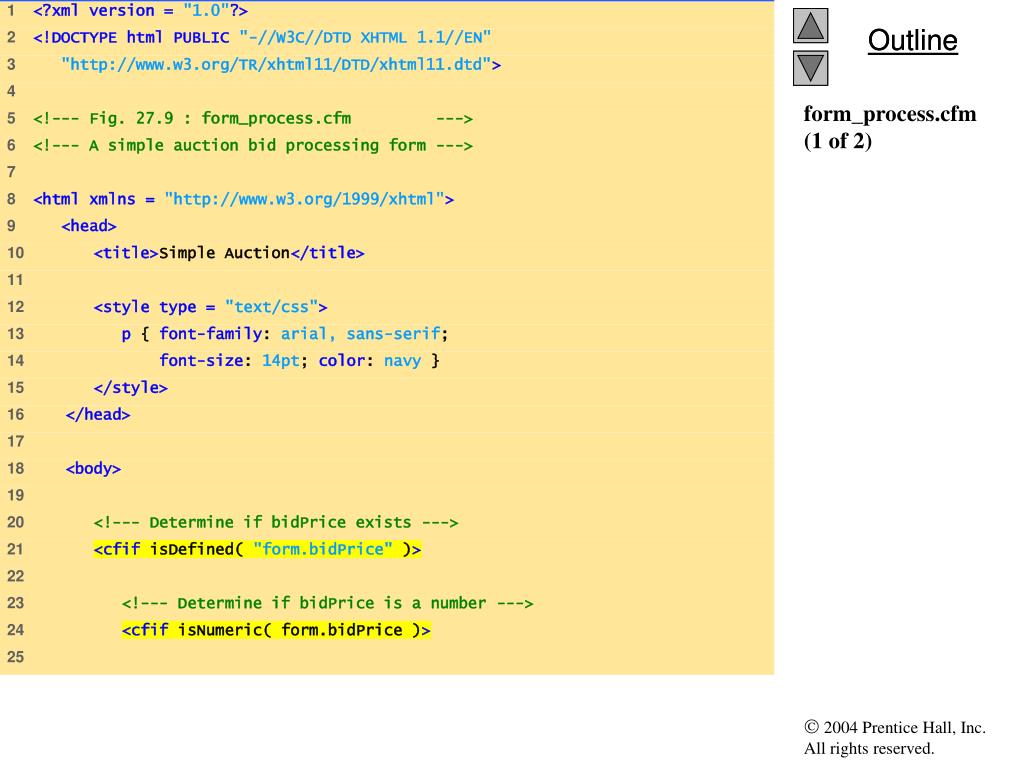Click the xml version declaration line
The height and width of the screenshot is (768, 1024).
coord(140,10)
